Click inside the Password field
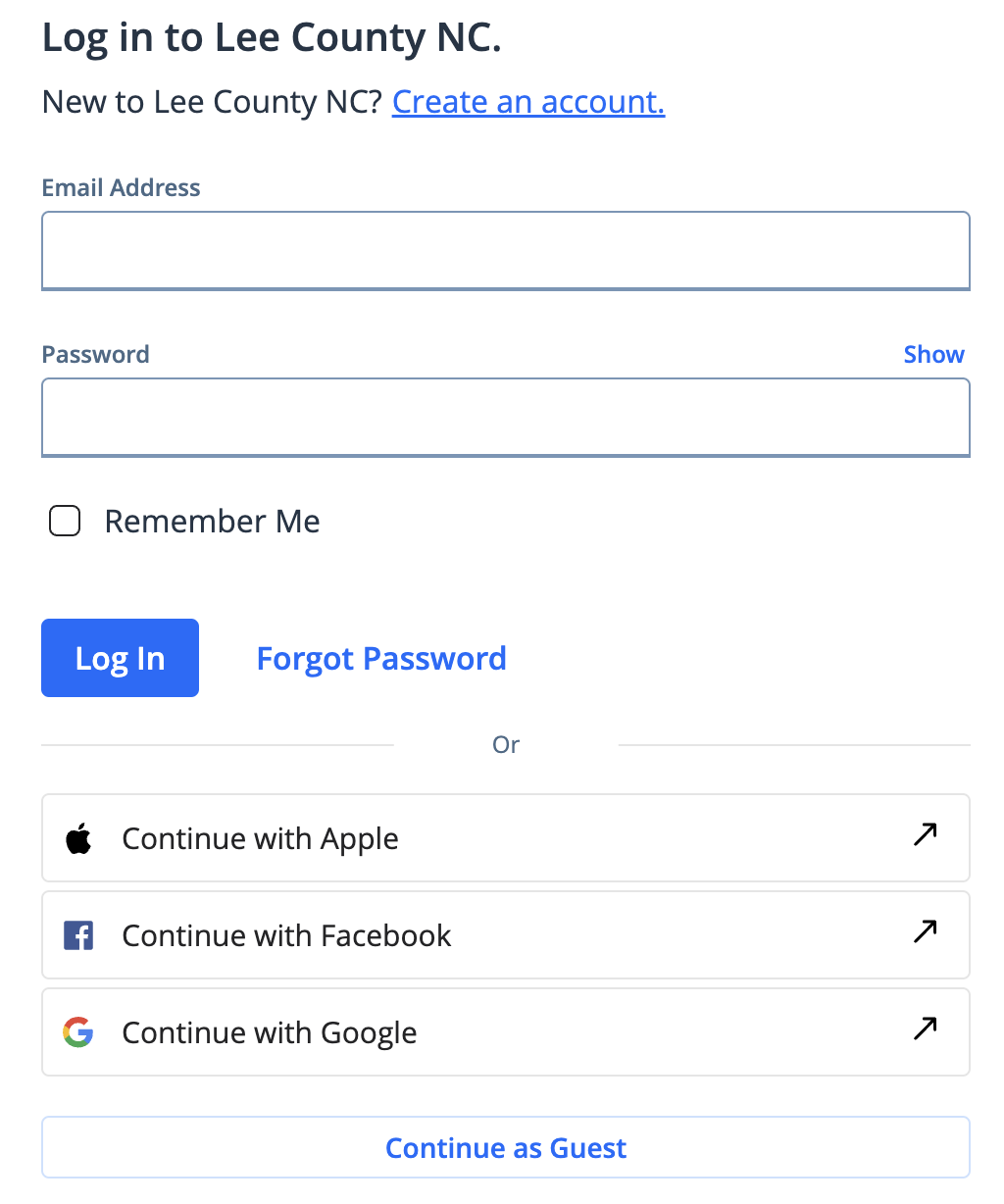Image resolution: width=1004 pixels, height=1204 pixels. pos(506,418)
